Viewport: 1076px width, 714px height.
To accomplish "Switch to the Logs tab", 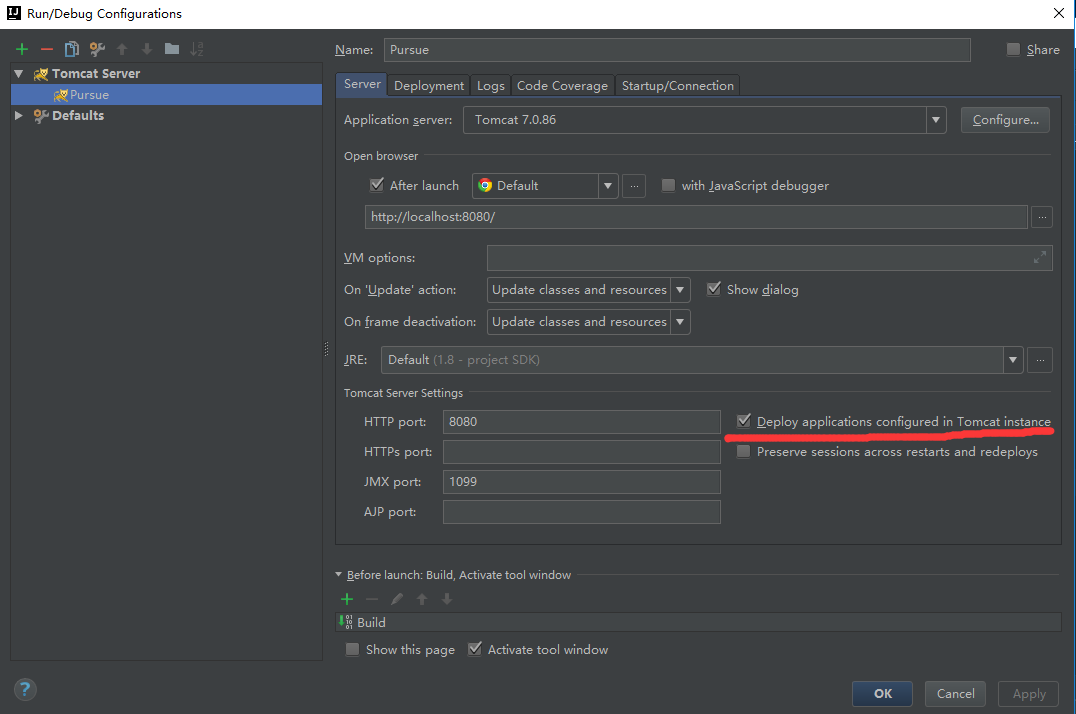I will click(x=491, y=85).
